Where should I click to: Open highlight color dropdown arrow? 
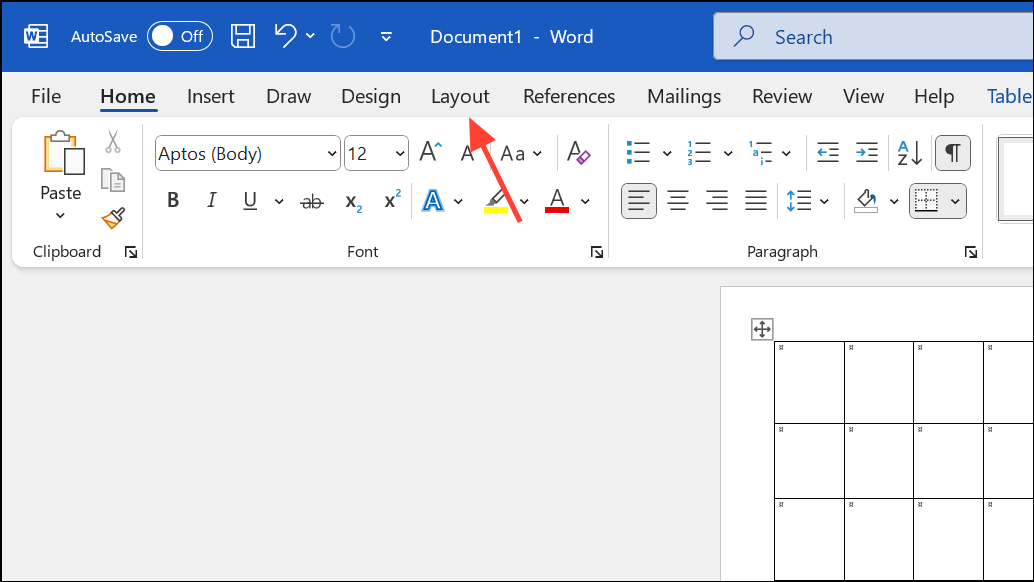pos(524,201)
